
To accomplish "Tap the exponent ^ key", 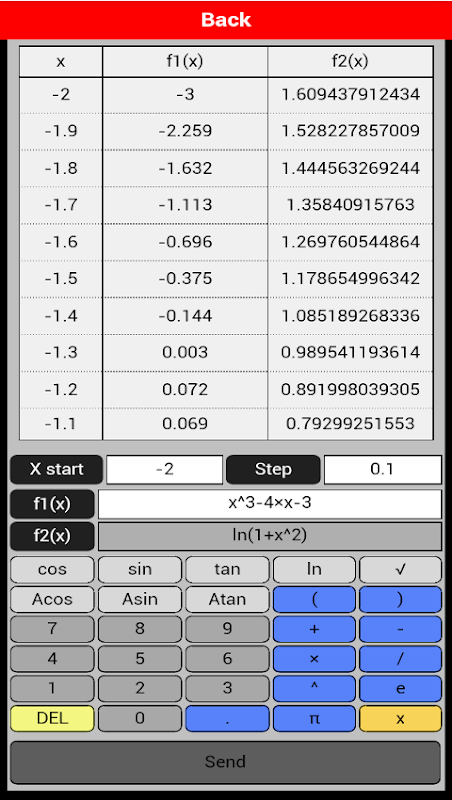I will [314, 689].
